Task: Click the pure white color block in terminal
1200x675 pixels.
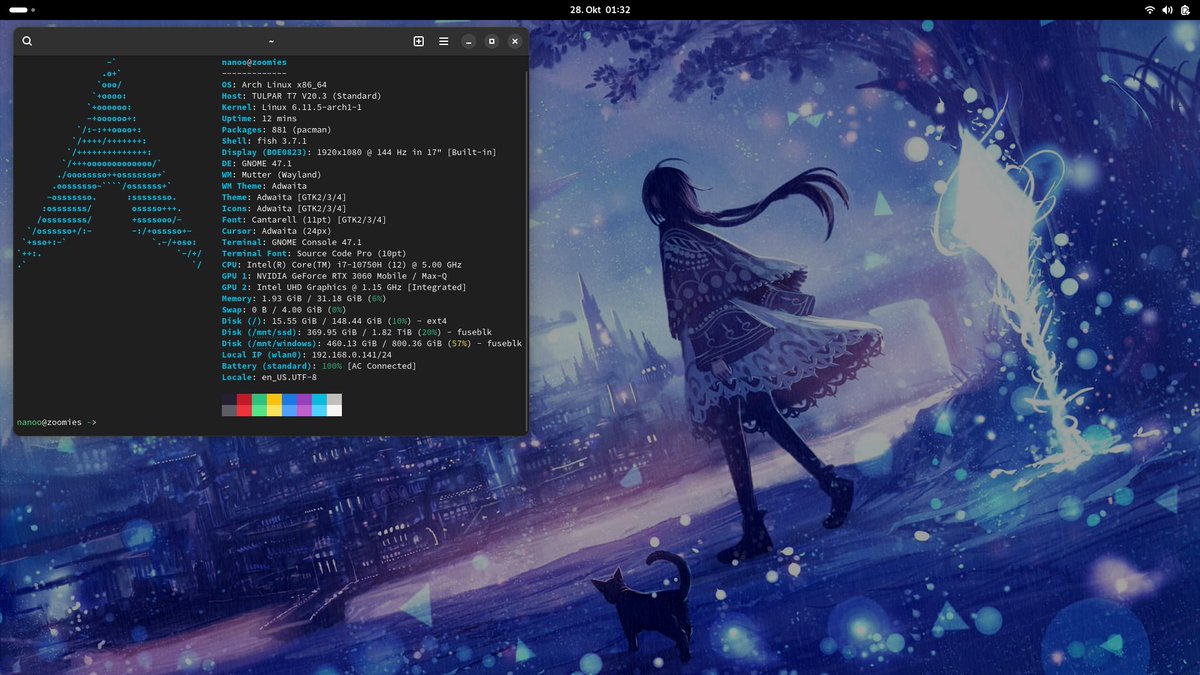Action: 334,410
